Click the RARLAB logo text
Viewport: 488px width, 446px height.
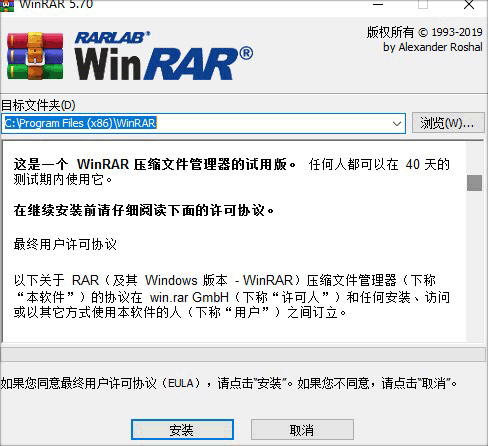(x=112, y=37)
